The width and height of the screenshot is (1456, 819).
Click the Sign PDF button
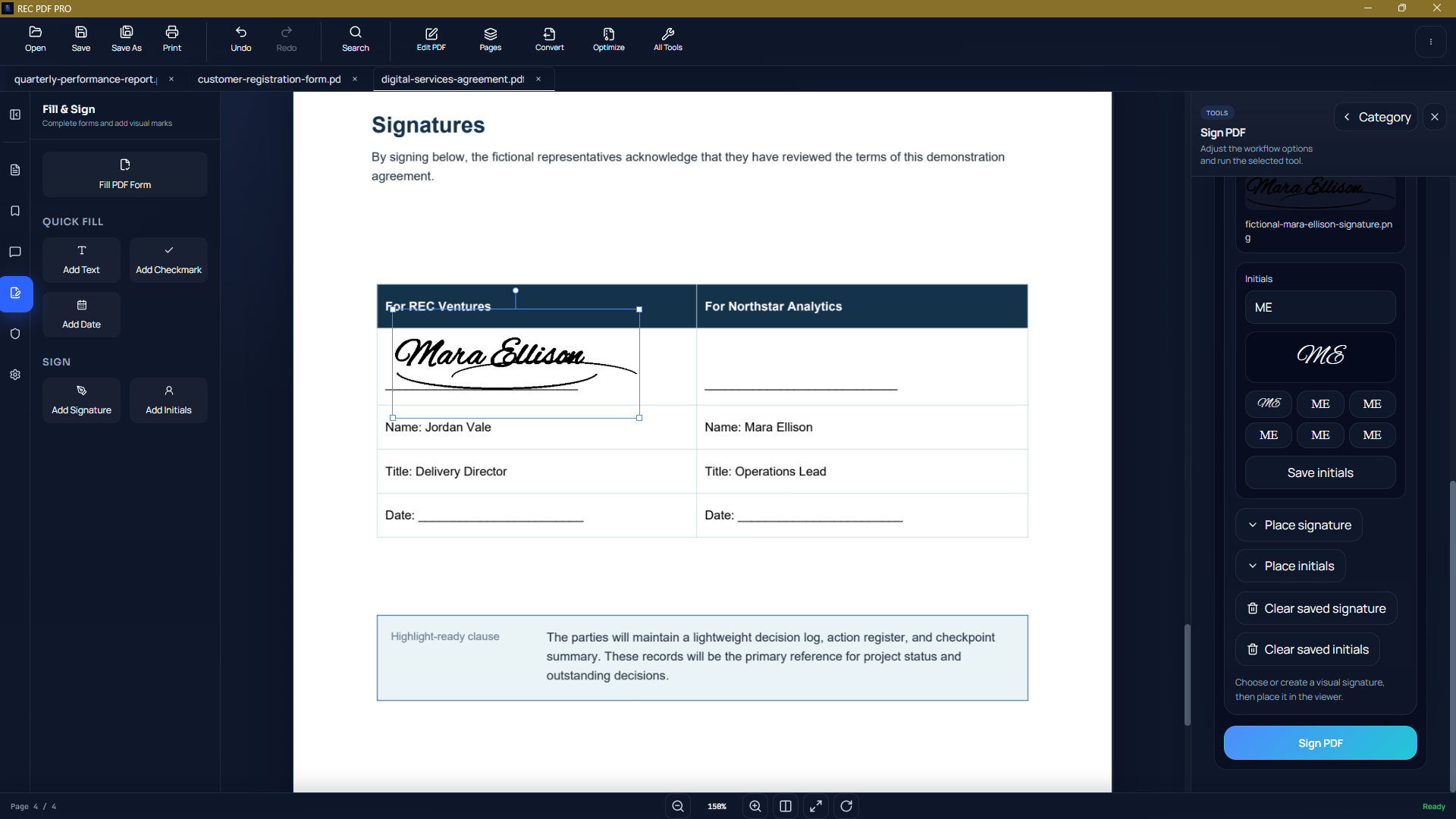coord(1320,743)
